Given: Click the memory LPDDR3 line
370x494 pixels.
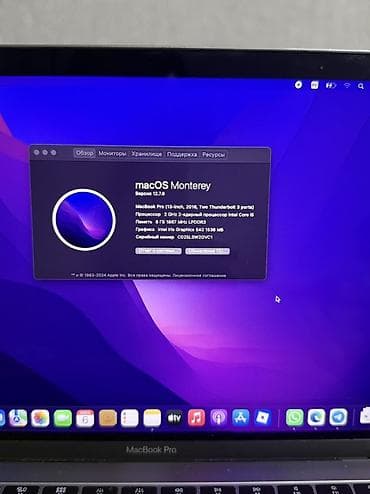Looking at the screenshot, I should click(x=171, y=222).
